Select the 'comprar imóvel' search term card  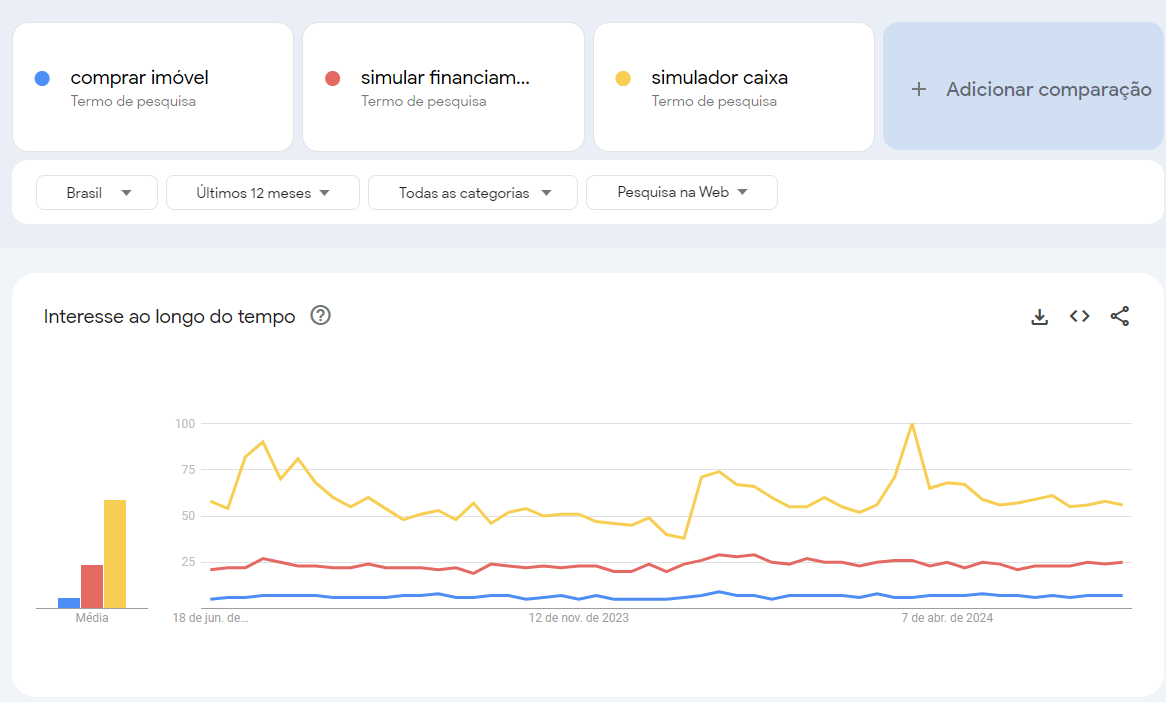[152, 87]
